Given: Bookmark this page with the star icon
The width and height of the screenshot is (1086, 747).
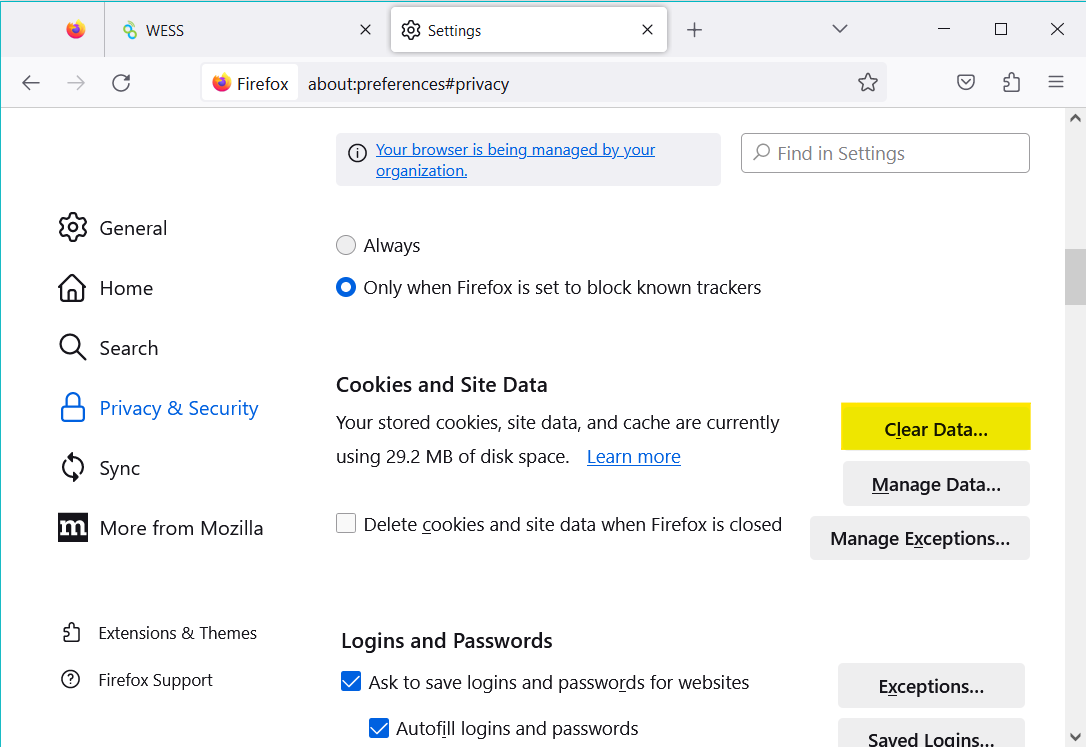Looking at the screenshot, I should pyautogui.click(x=867, y=83).
